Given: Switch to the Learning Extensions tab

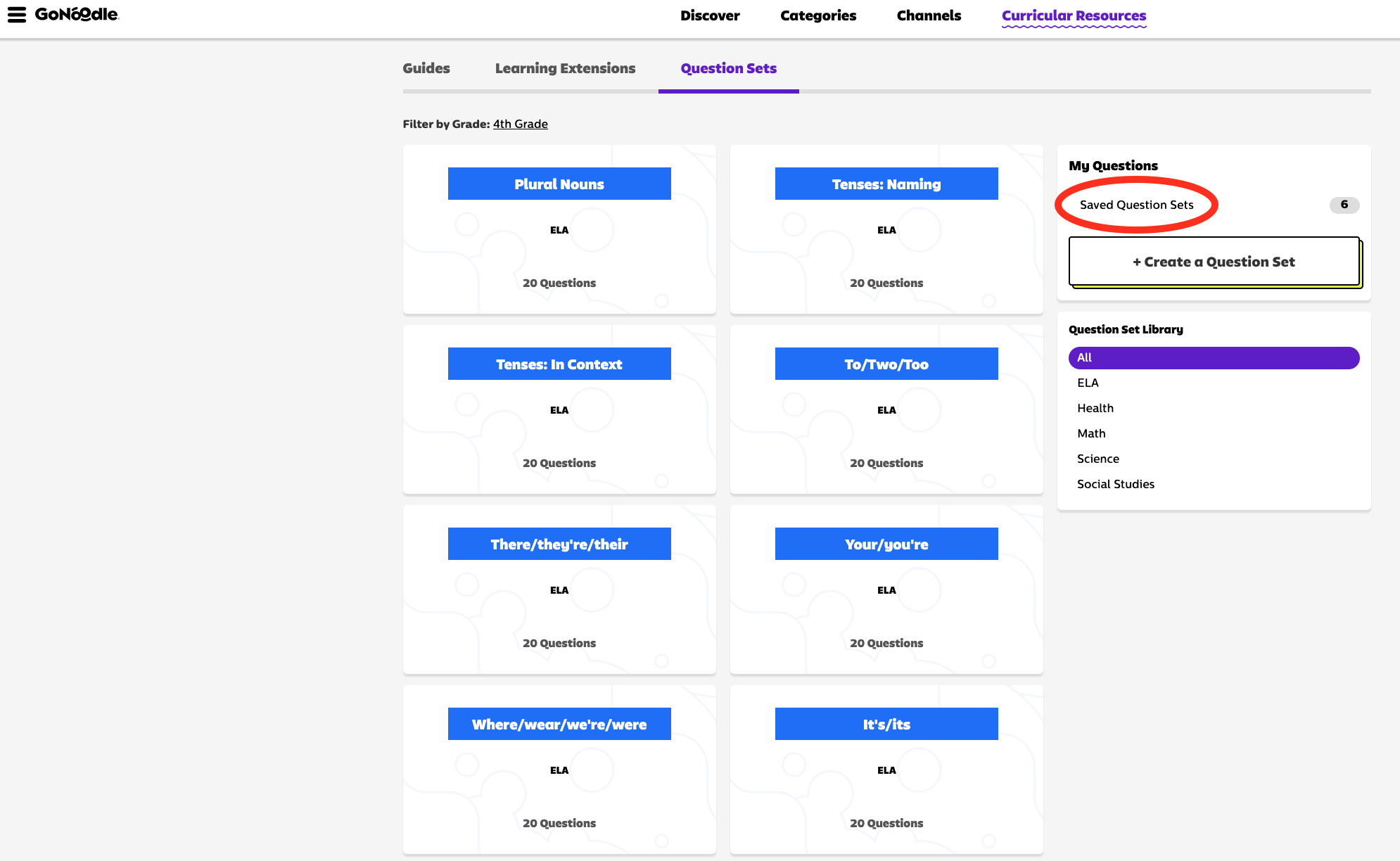Looking at the screenshot, I should click(565, 68).
